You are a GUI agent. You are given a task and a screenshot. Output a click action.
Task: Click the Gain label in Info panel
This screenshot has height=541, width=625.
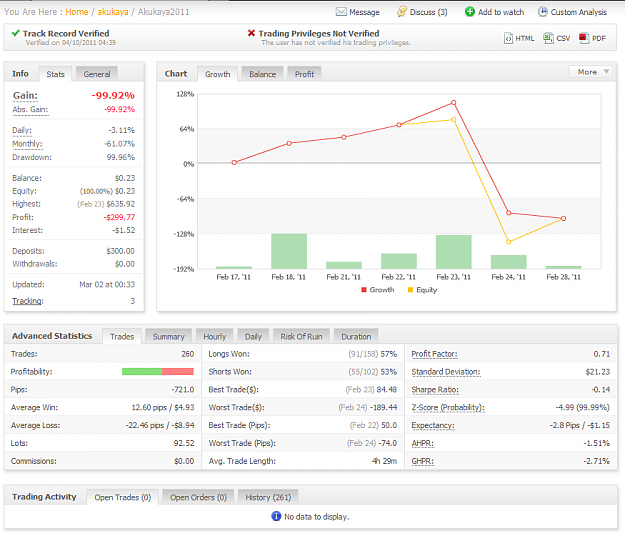25,96
